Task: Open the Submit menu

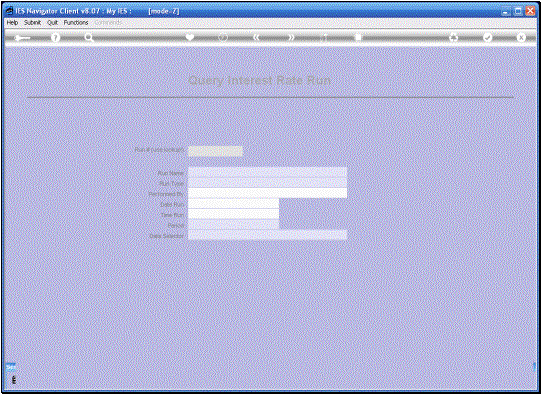Action: coord(32,22)
